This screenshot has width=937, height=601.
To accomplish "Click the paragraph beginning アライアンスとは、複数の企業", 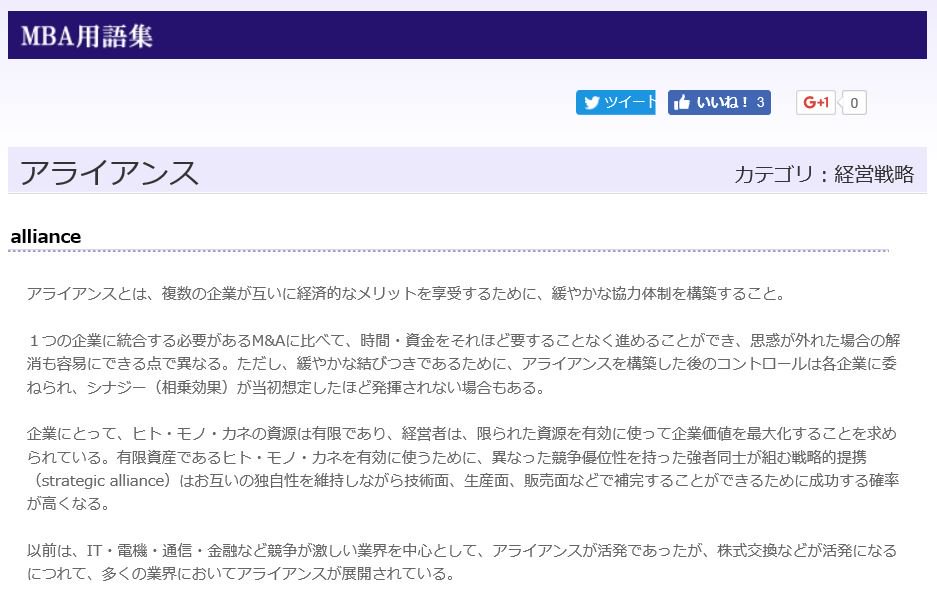I will pyautogui.click(x=405, y=293).
